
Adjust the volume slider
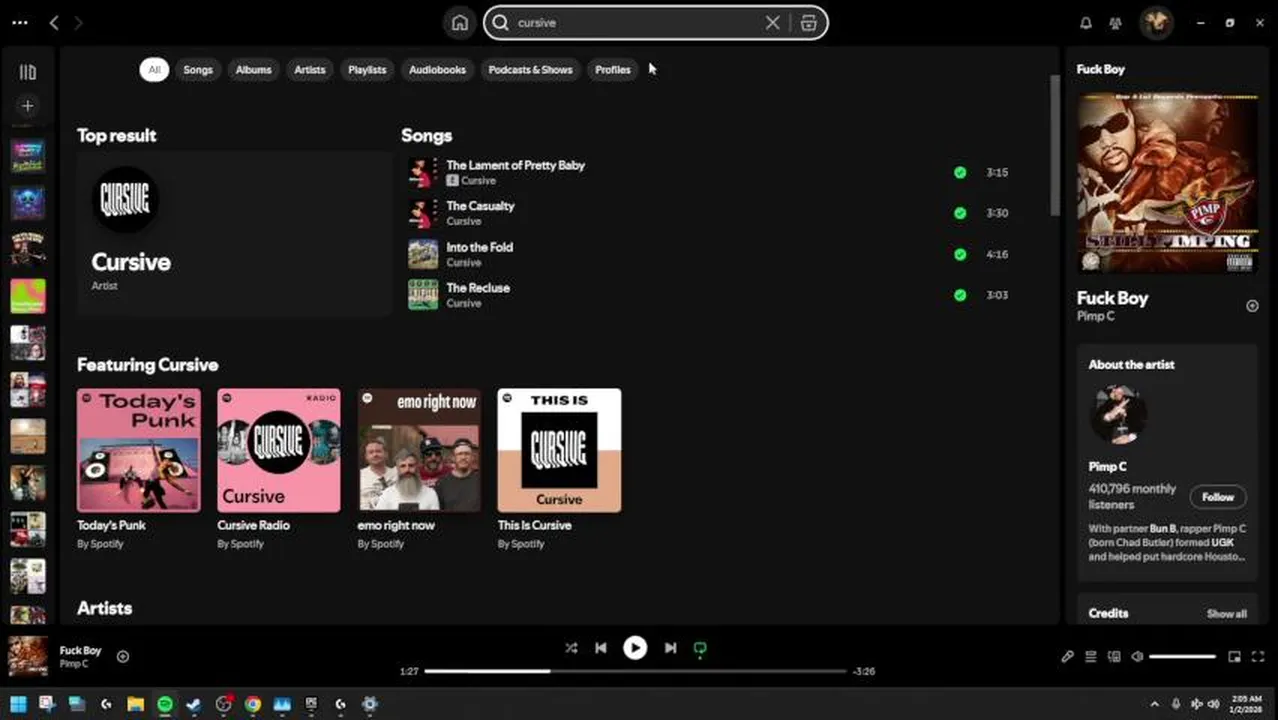[x=1182, y=657]
